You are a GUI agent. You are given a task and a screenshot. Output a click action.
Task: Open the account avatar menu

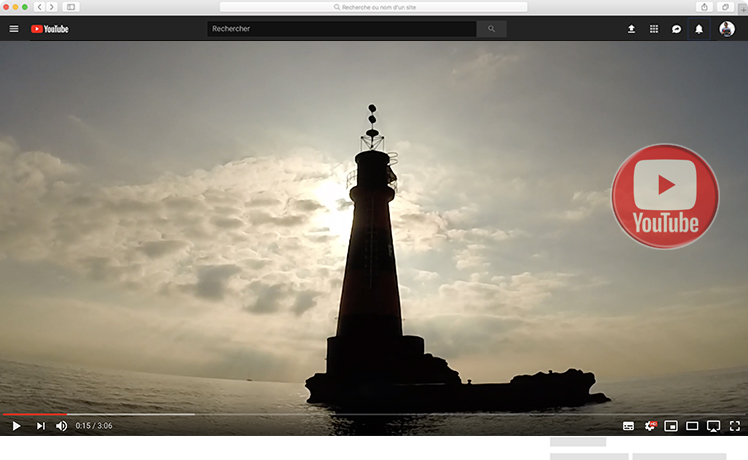point(727,29)
